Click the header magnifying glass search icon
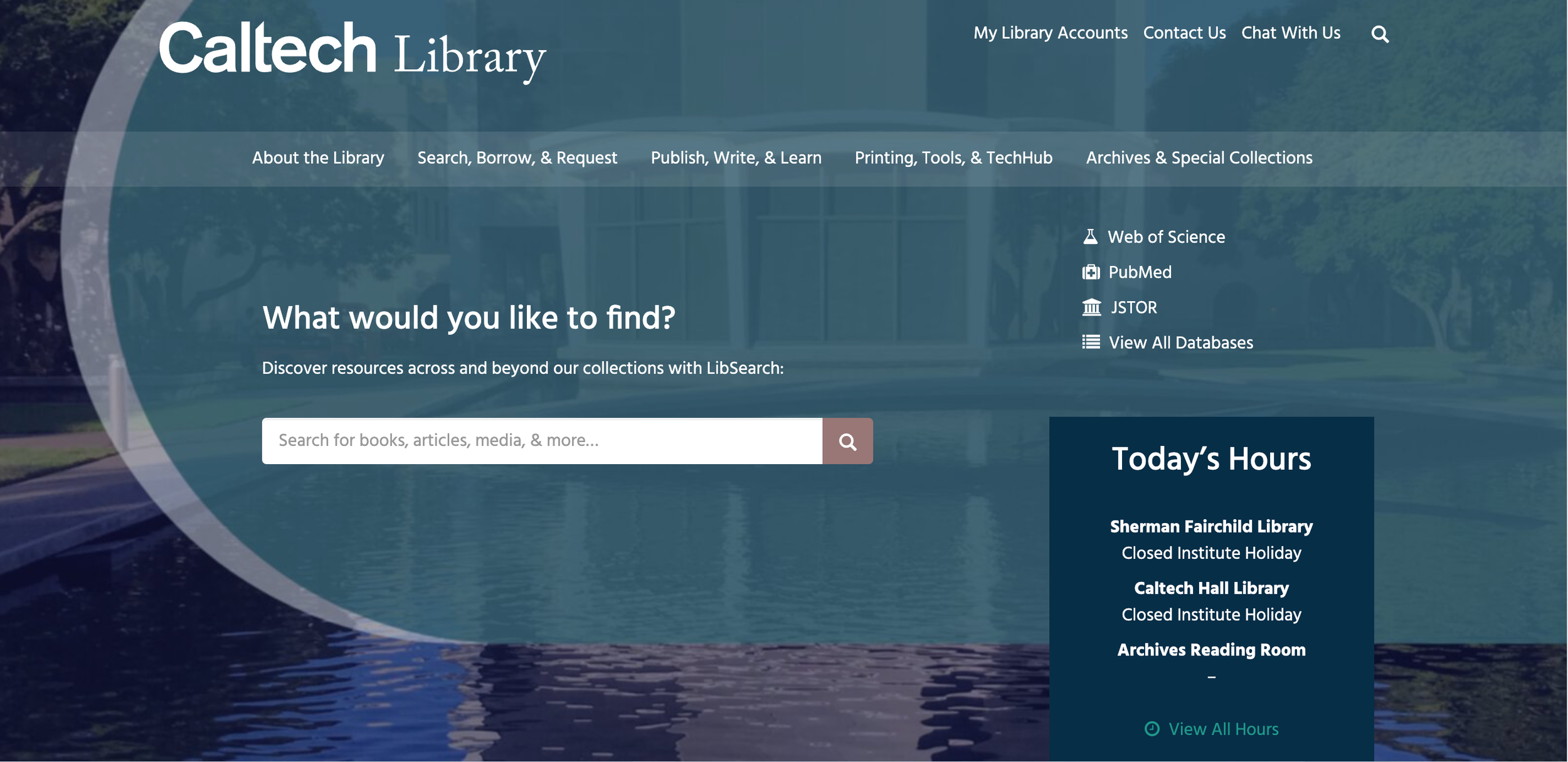The height and width of the screenshot is (762, 1568). [x=1379, y=34]
